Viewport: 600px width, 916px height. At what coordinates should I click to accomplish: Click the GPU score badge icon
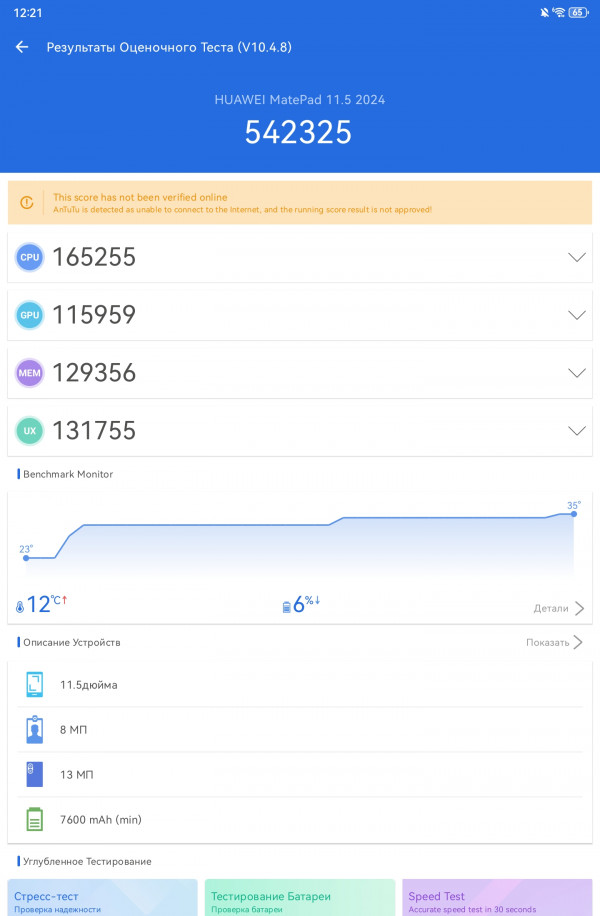click(x=30, y=315)
